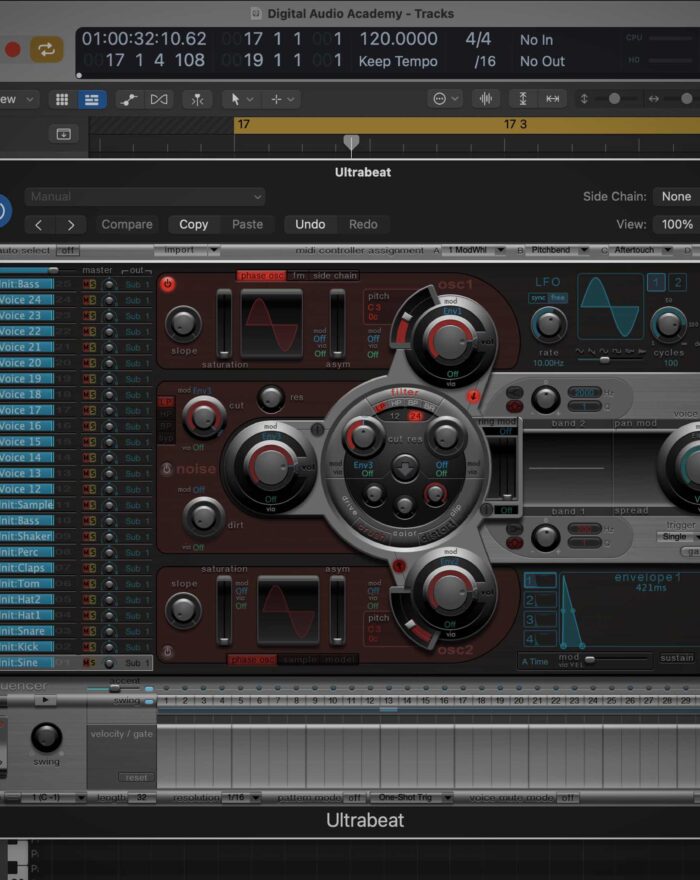Toggle the yellow Cycle loop button
The image size is (700, 880).
(47, 49)
